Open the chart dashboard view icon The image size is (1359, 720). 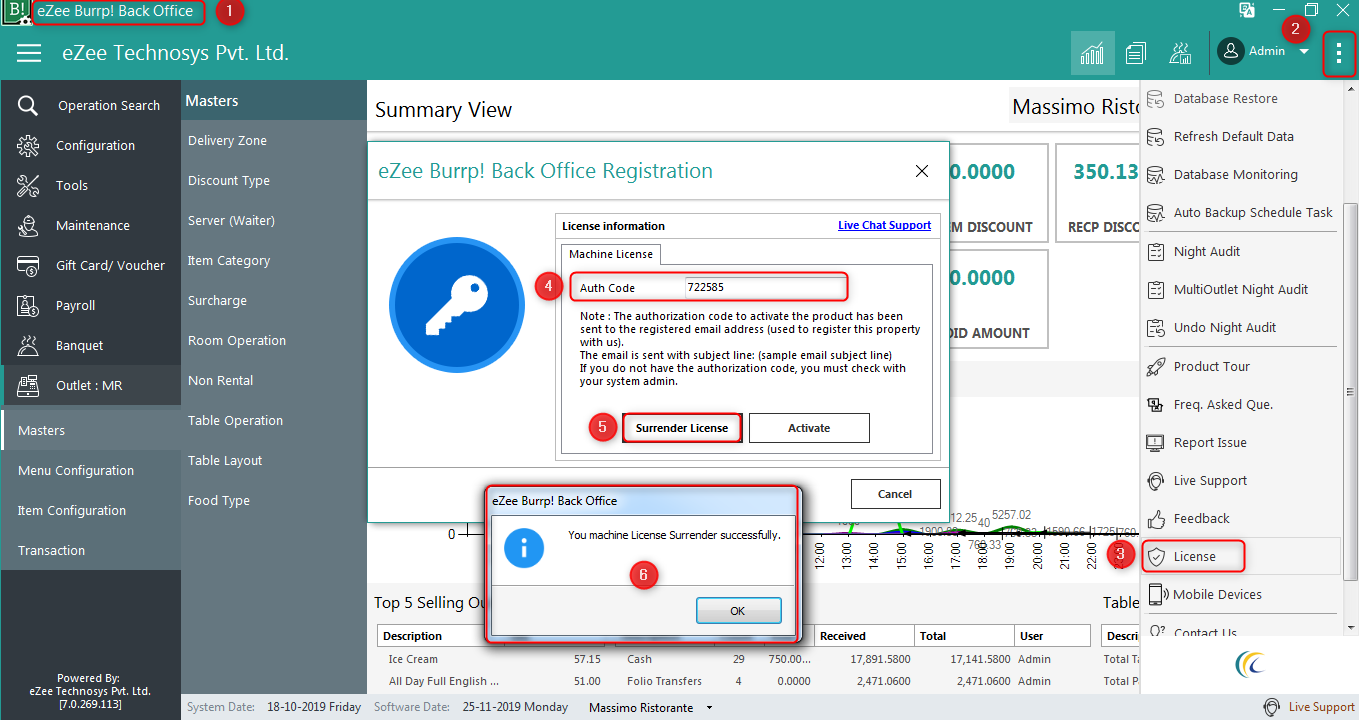(1092, 53)
